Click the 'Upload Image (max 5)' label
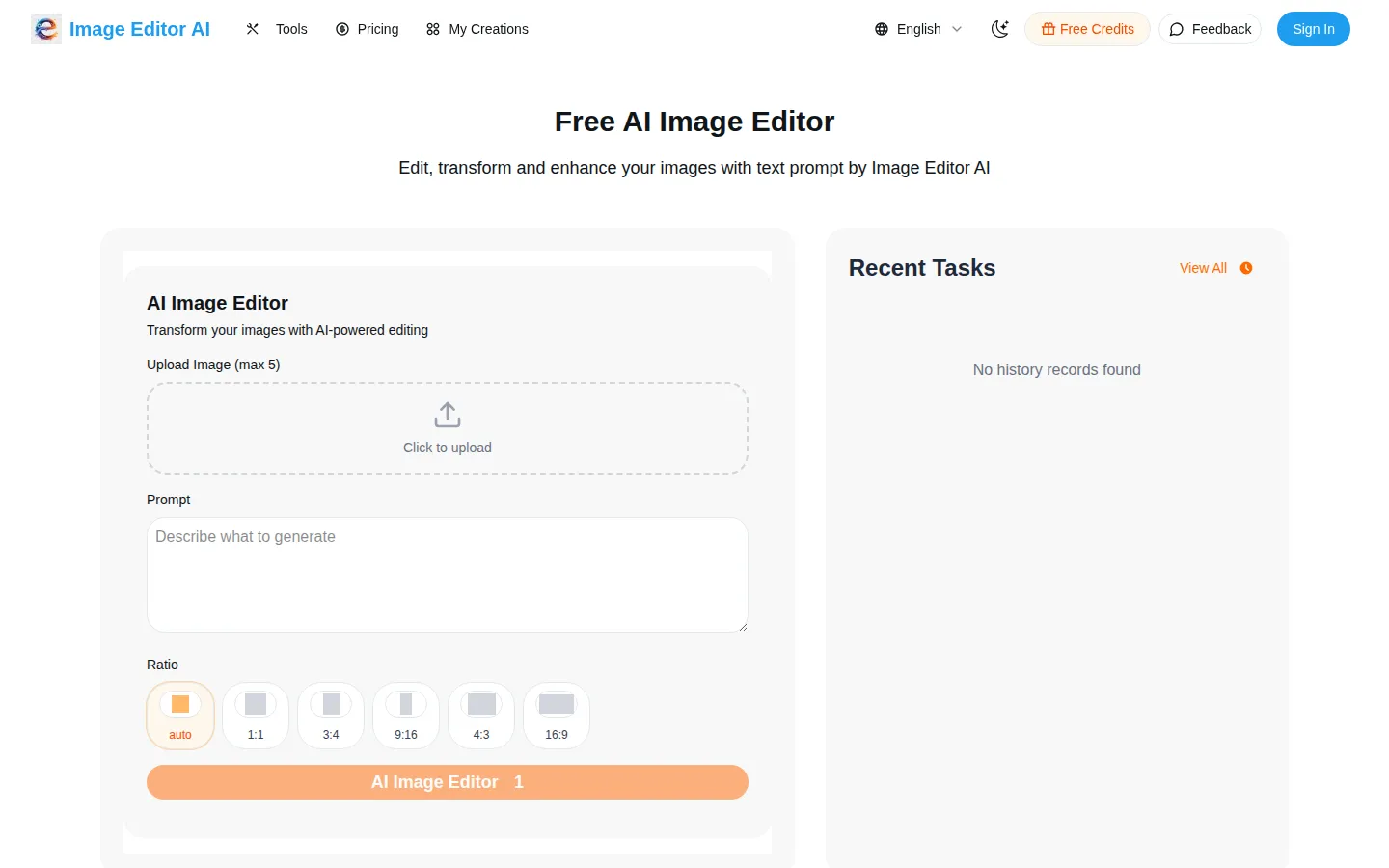Image resolution: width=1389 pixels, height=868 pixels. (213, 365)
